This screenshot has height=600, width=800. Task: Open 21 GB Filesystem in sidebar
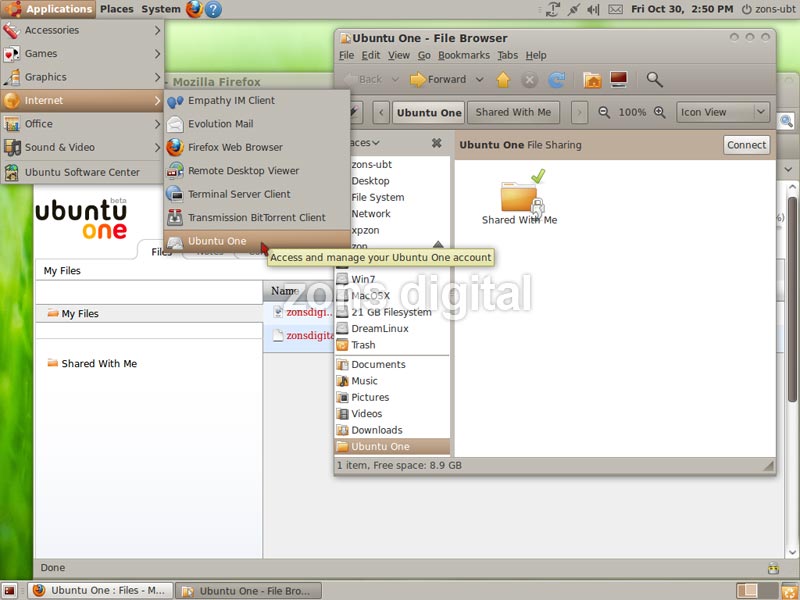pyautogui.click(x=391, y=312)
